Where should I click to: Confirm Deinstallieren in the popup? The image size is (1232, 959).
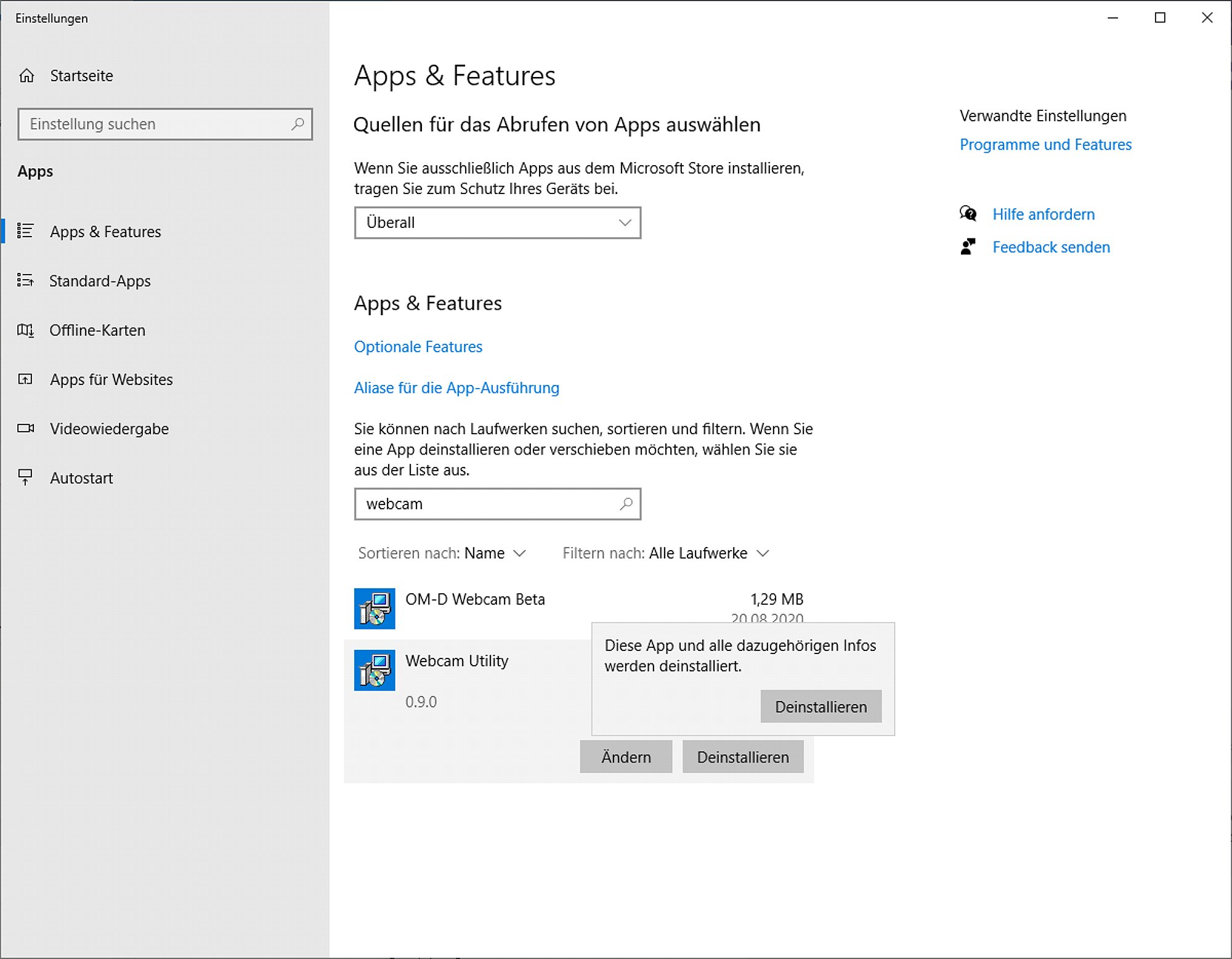pyautogui.click(x=821, y=706)
